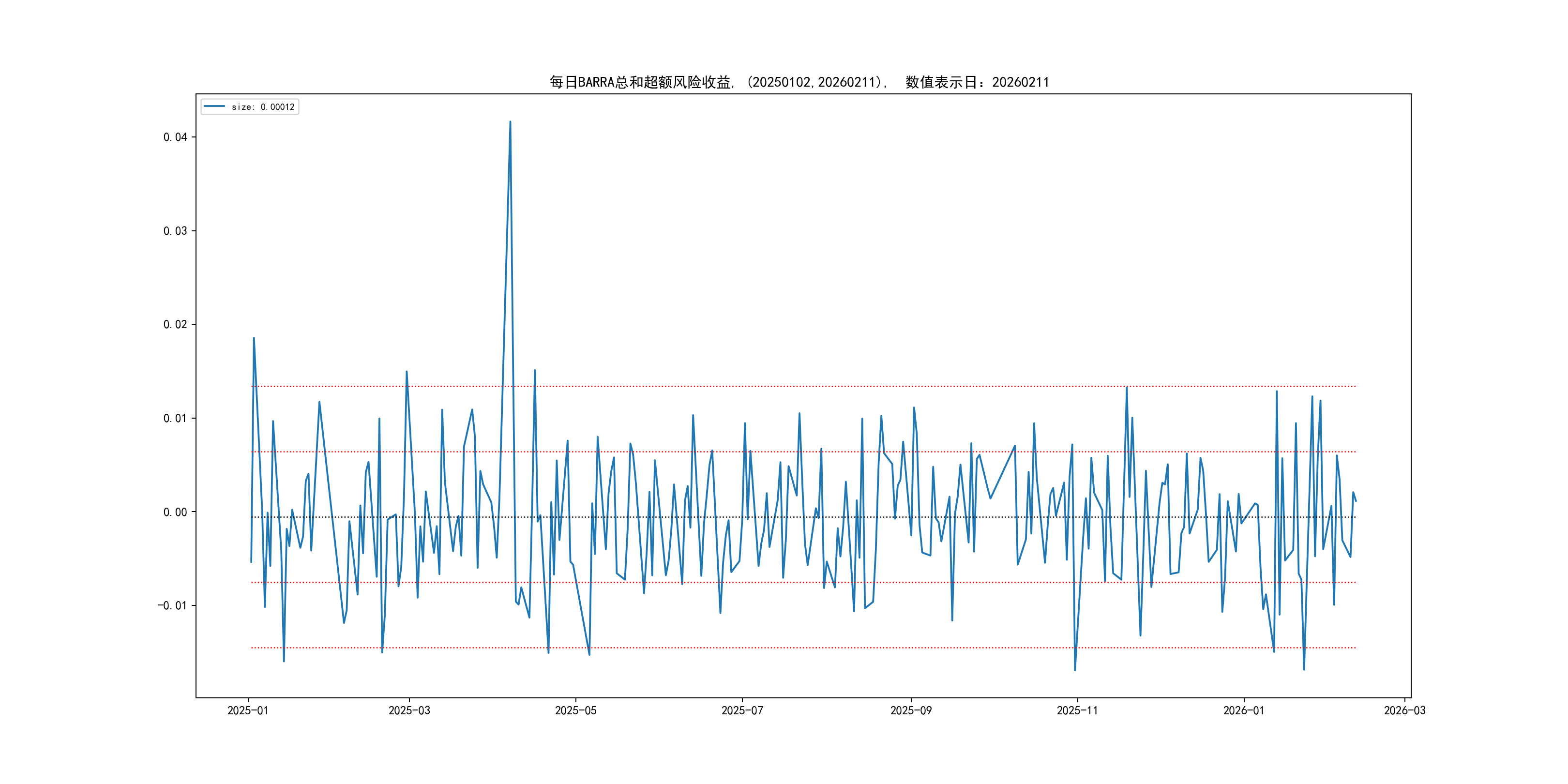Click the 0.01 y-axis tick label
This screenshot has height=784, width=1568.
pos(175,419)
